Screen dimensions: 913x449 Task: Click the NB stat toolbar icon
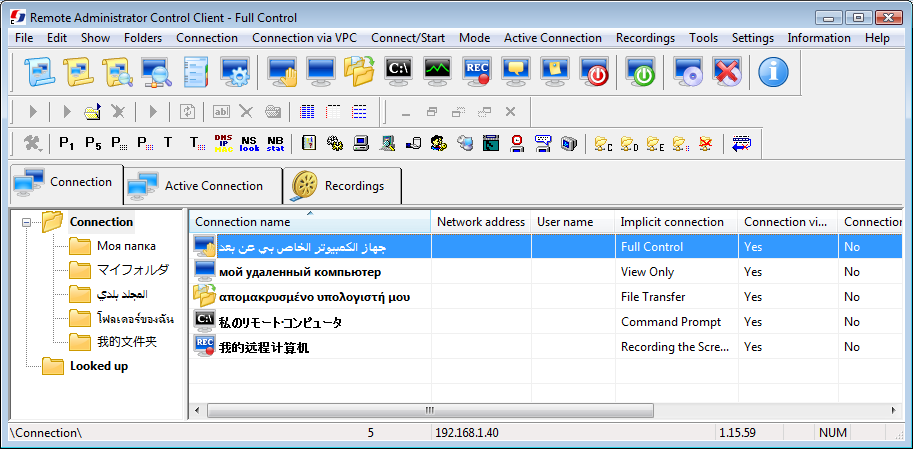275,143
